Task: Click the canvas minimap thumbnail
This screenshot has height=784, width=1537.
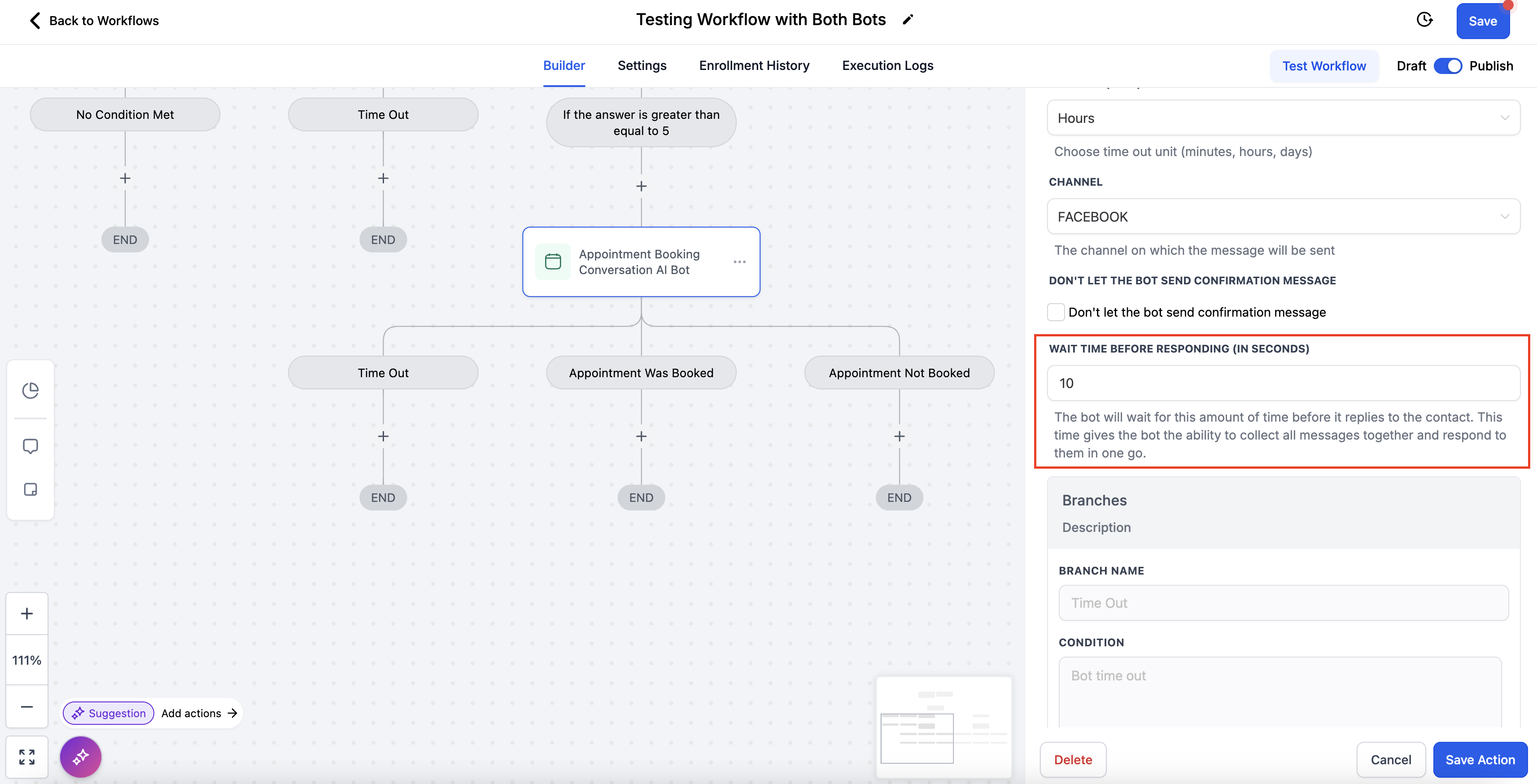Action: pos(944,727)
